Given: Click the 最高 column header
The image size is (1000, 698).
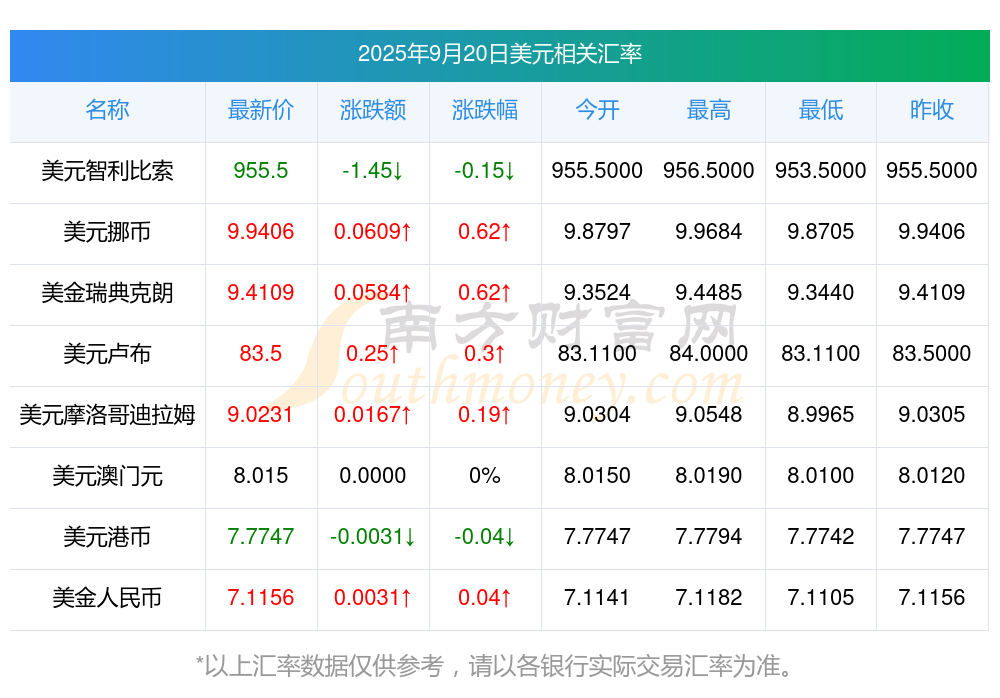Looking at the screenshot, I should click(x=709, y=110).
